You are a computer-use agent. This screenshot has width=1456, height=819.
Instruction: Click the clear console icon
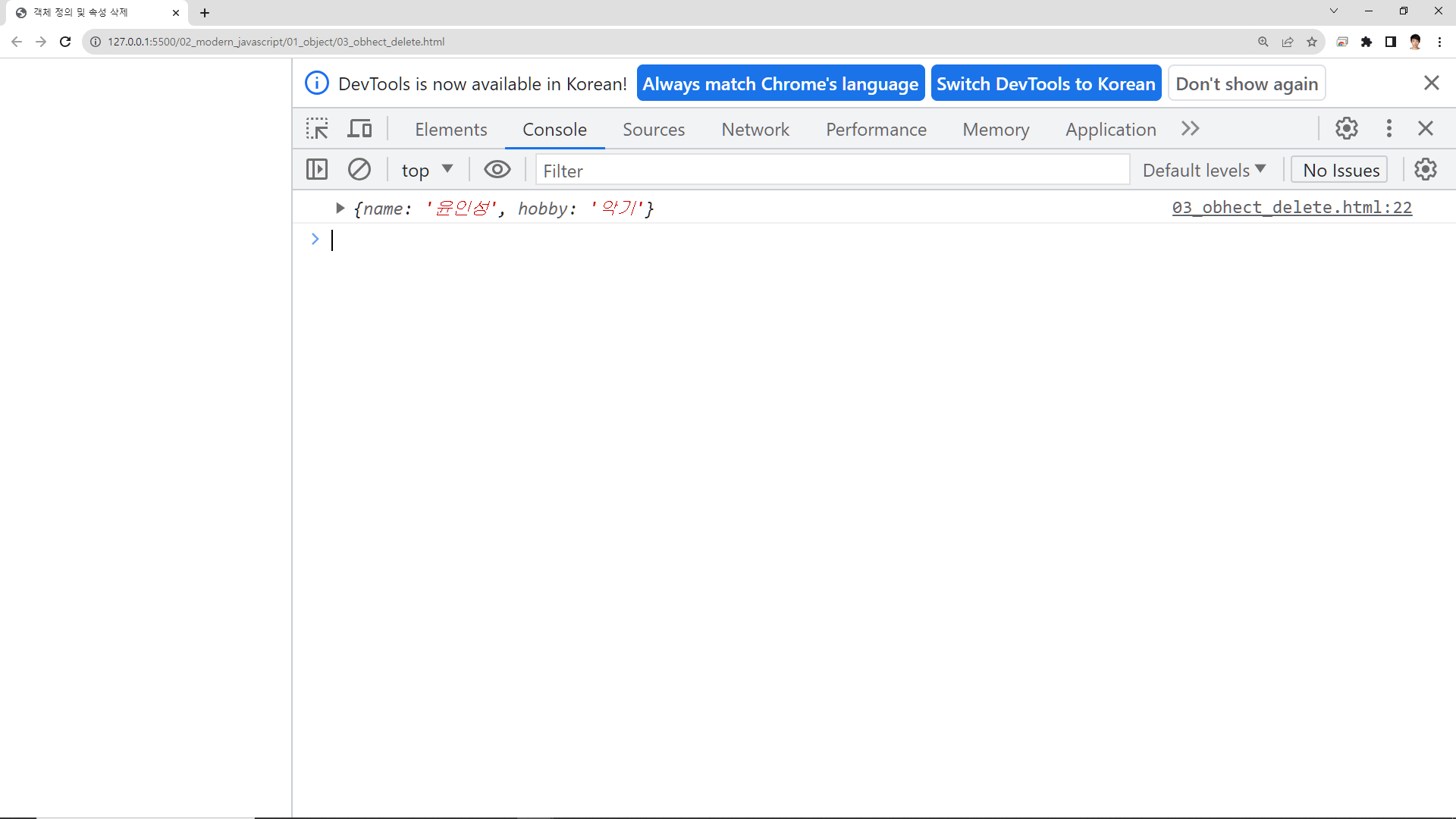point(359,169)
